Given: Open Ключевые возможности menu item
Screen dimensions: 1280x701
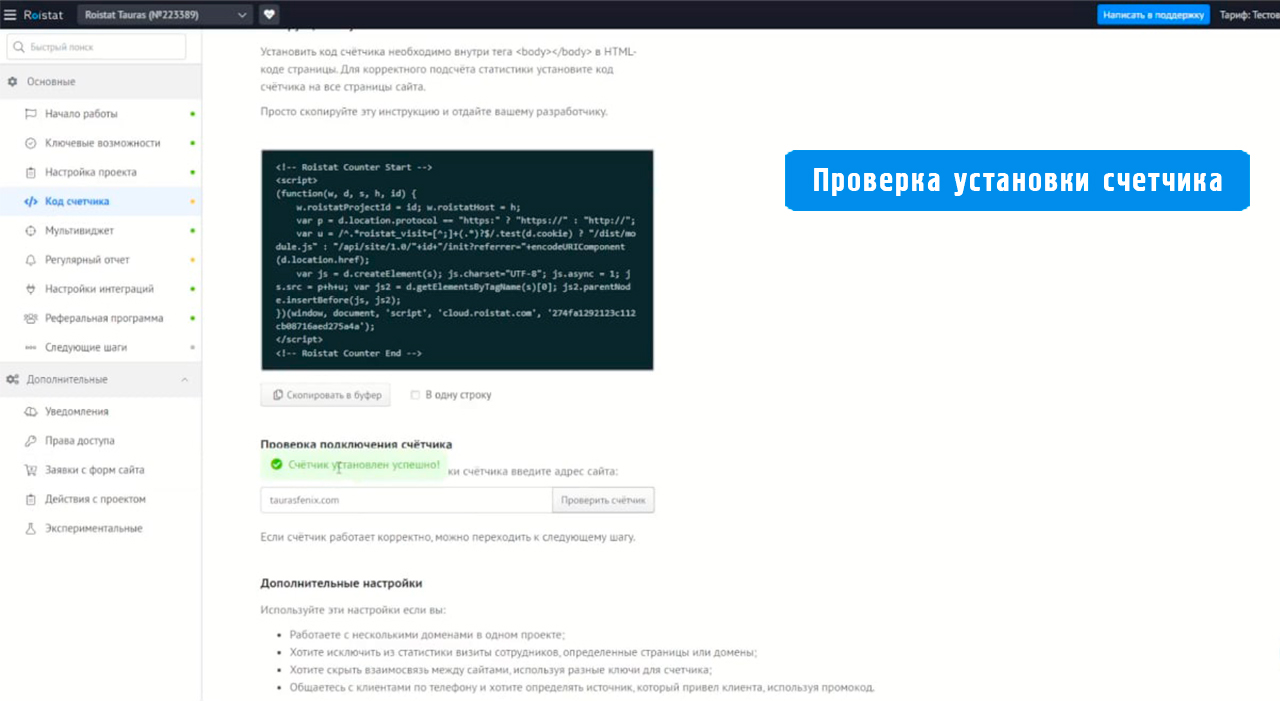Looking at the screenshot, I should click(x=100, y=143).
